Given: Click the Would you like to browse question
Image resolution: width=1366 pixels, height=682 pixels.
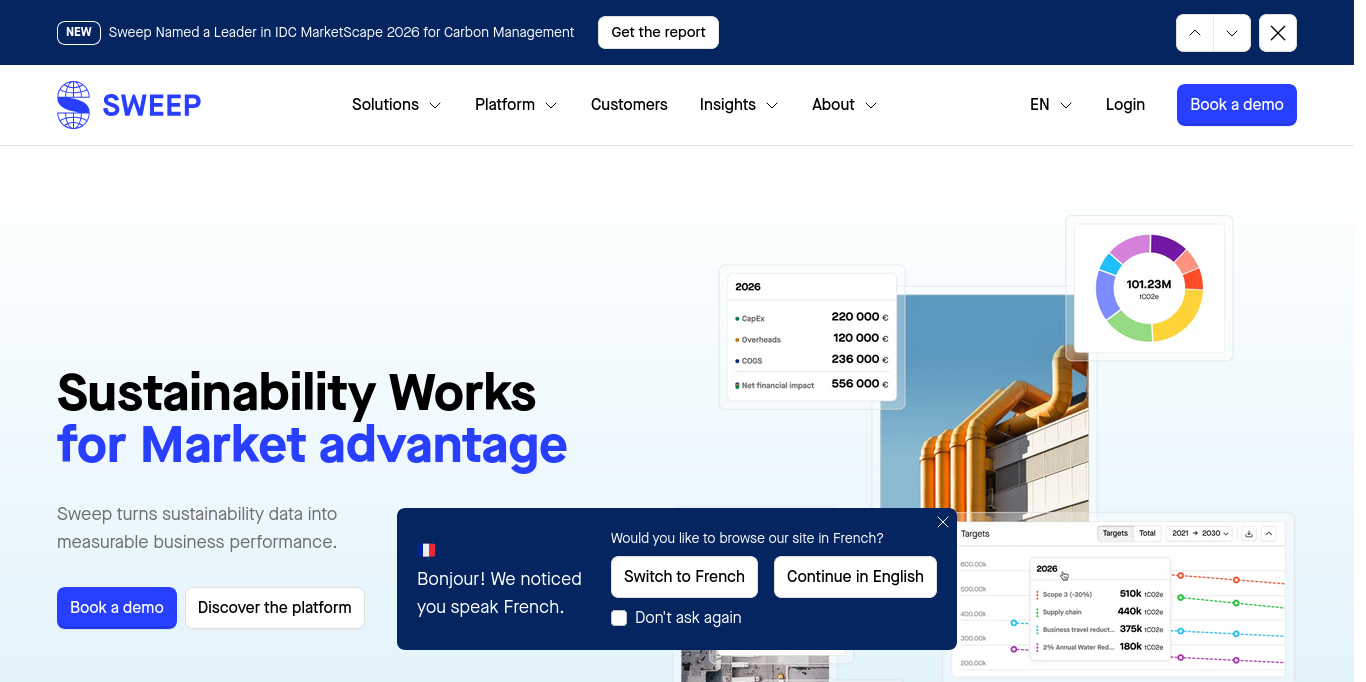Looking at the screenshot, I should (x=747, y=538).
